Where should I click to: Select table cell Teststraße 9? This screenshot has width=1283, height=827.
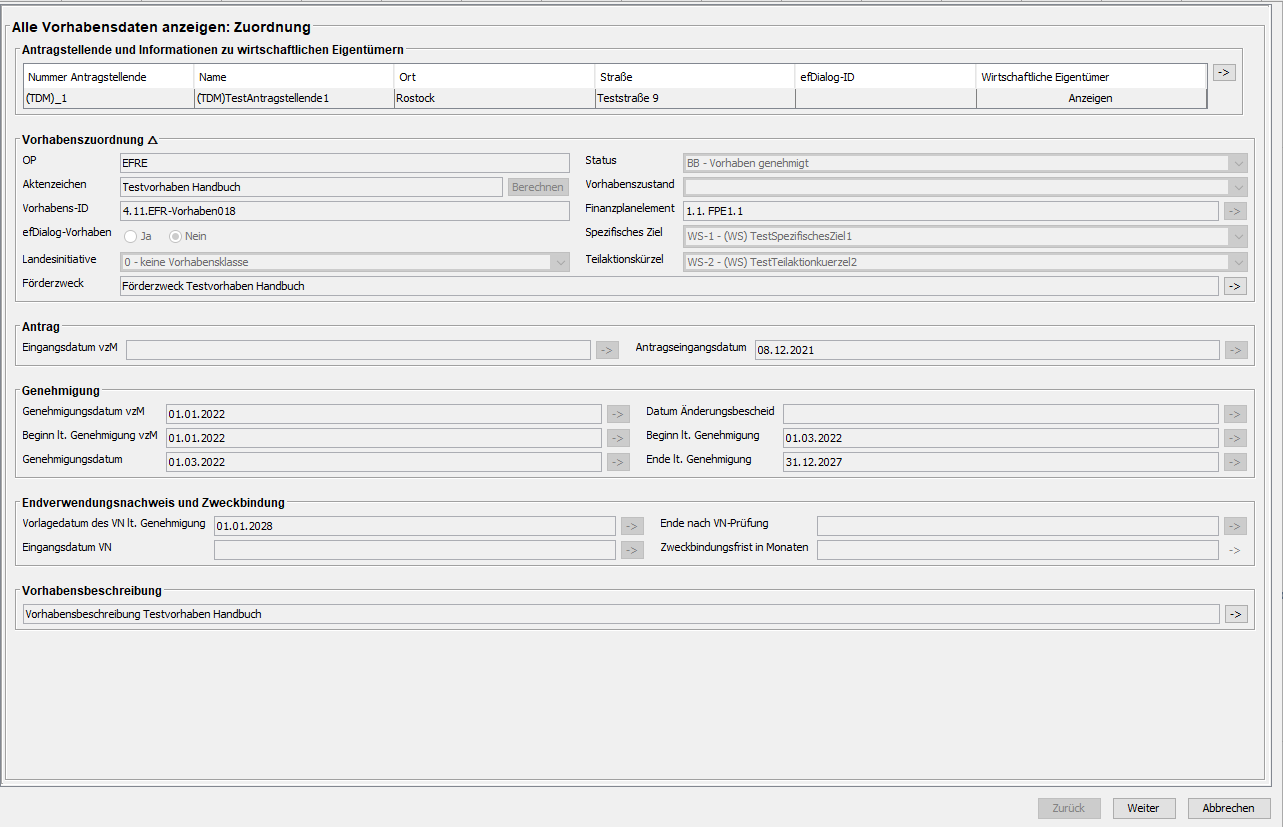click(695, 98)
